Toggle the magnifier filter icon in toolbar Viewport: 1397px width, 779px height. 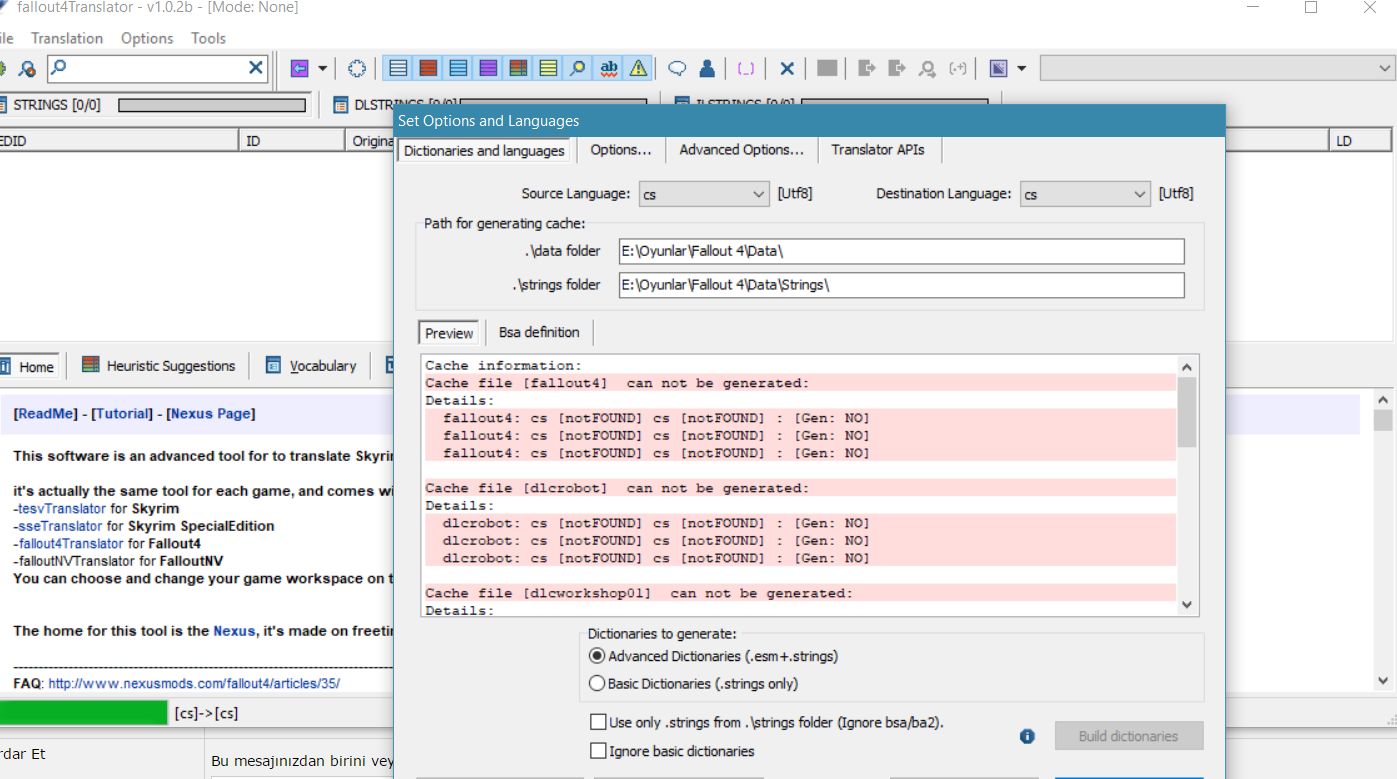coord(578,68)
